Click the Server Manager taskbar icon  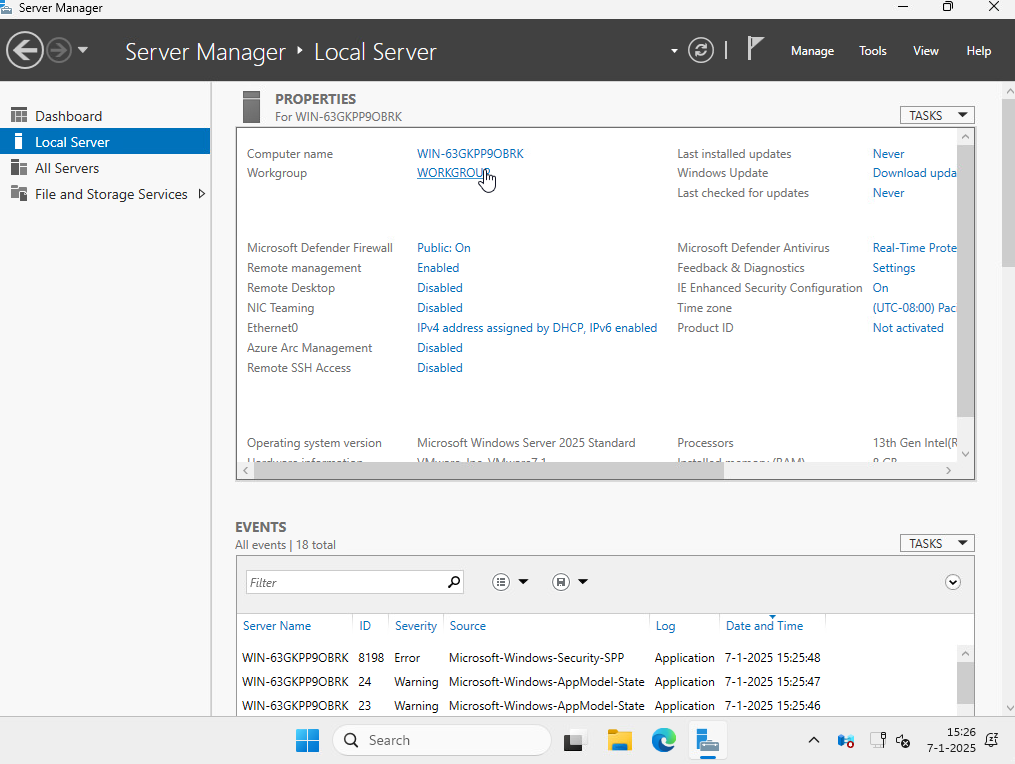708,741
